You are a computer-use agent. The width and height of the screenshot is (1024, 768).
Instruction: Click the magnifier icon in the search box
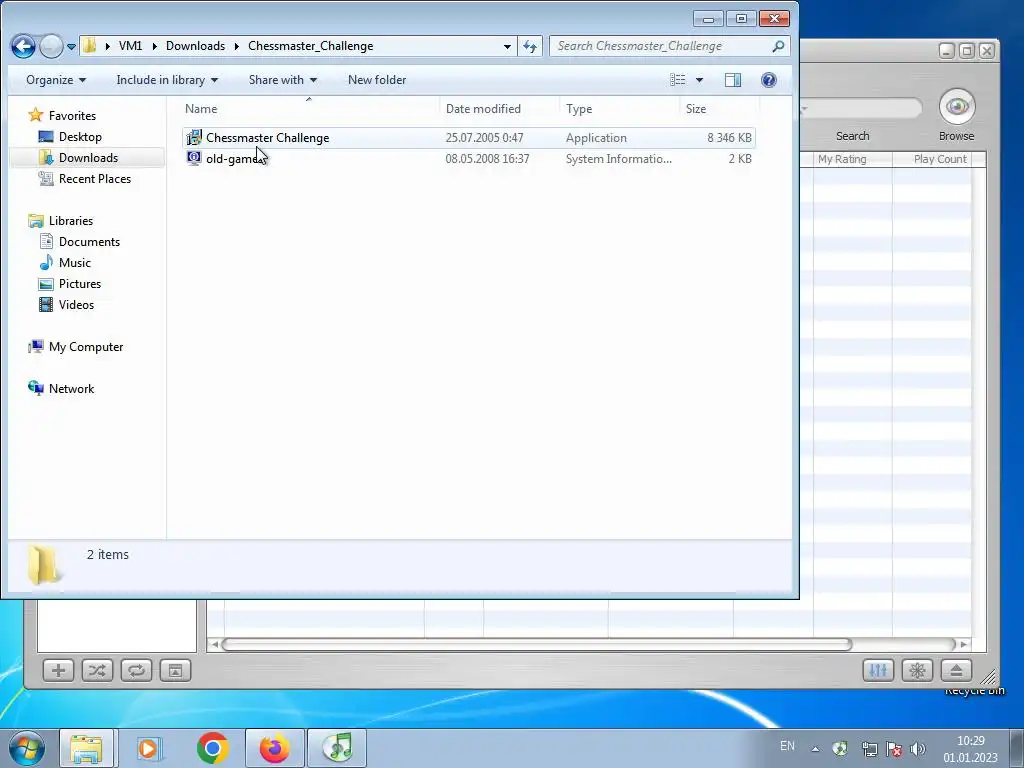coord(778,46)
